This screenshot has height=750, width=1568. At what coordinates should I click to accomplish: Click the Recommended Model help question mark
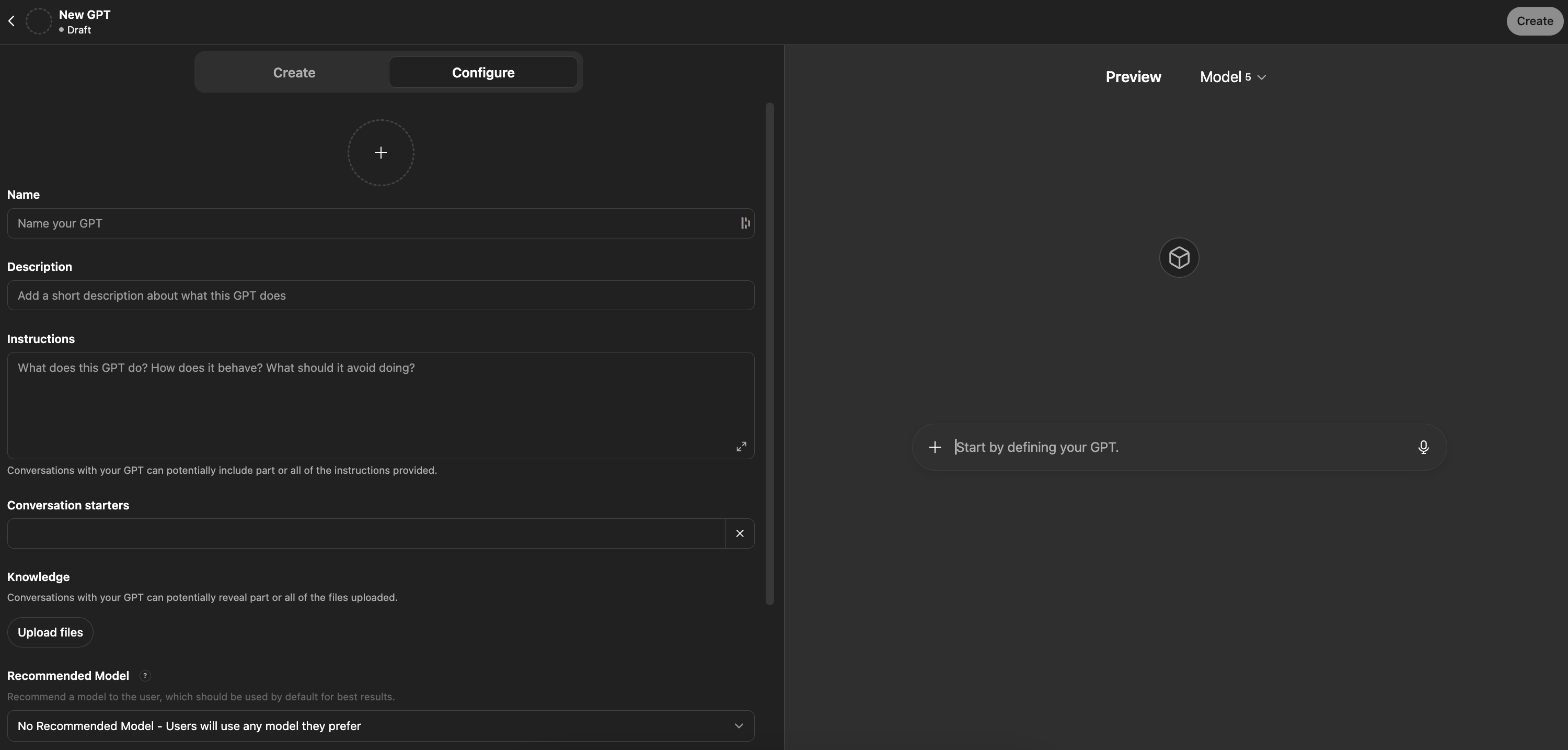145,676
